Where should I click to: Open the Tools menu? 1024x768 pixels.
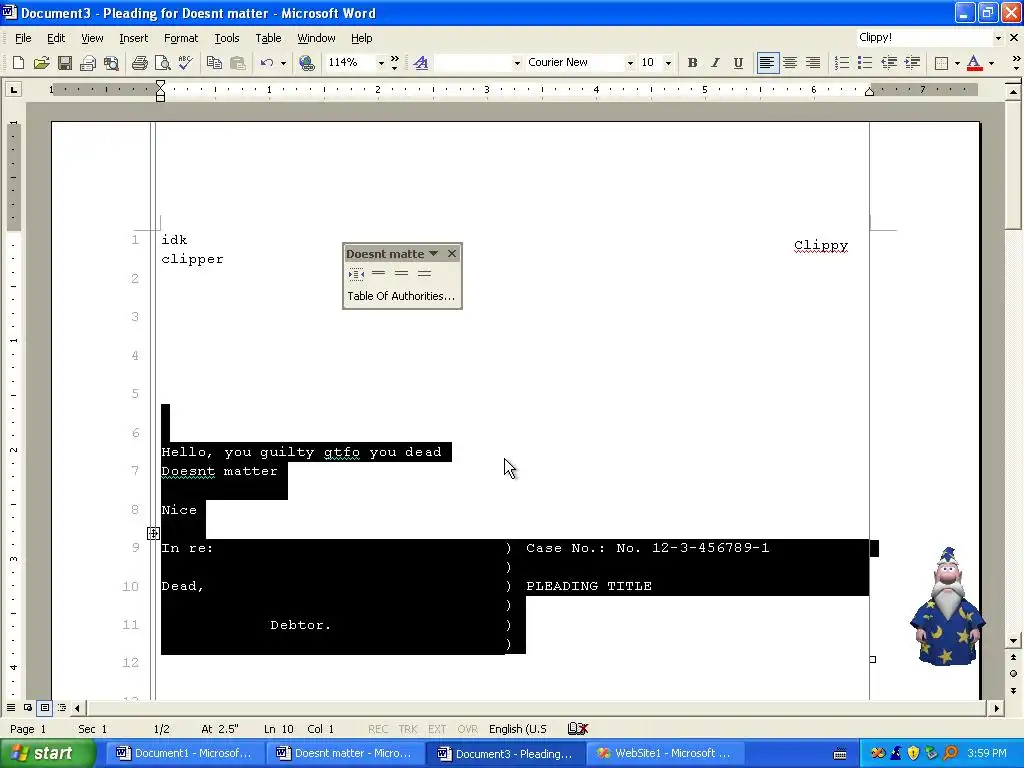click(227, 38)
